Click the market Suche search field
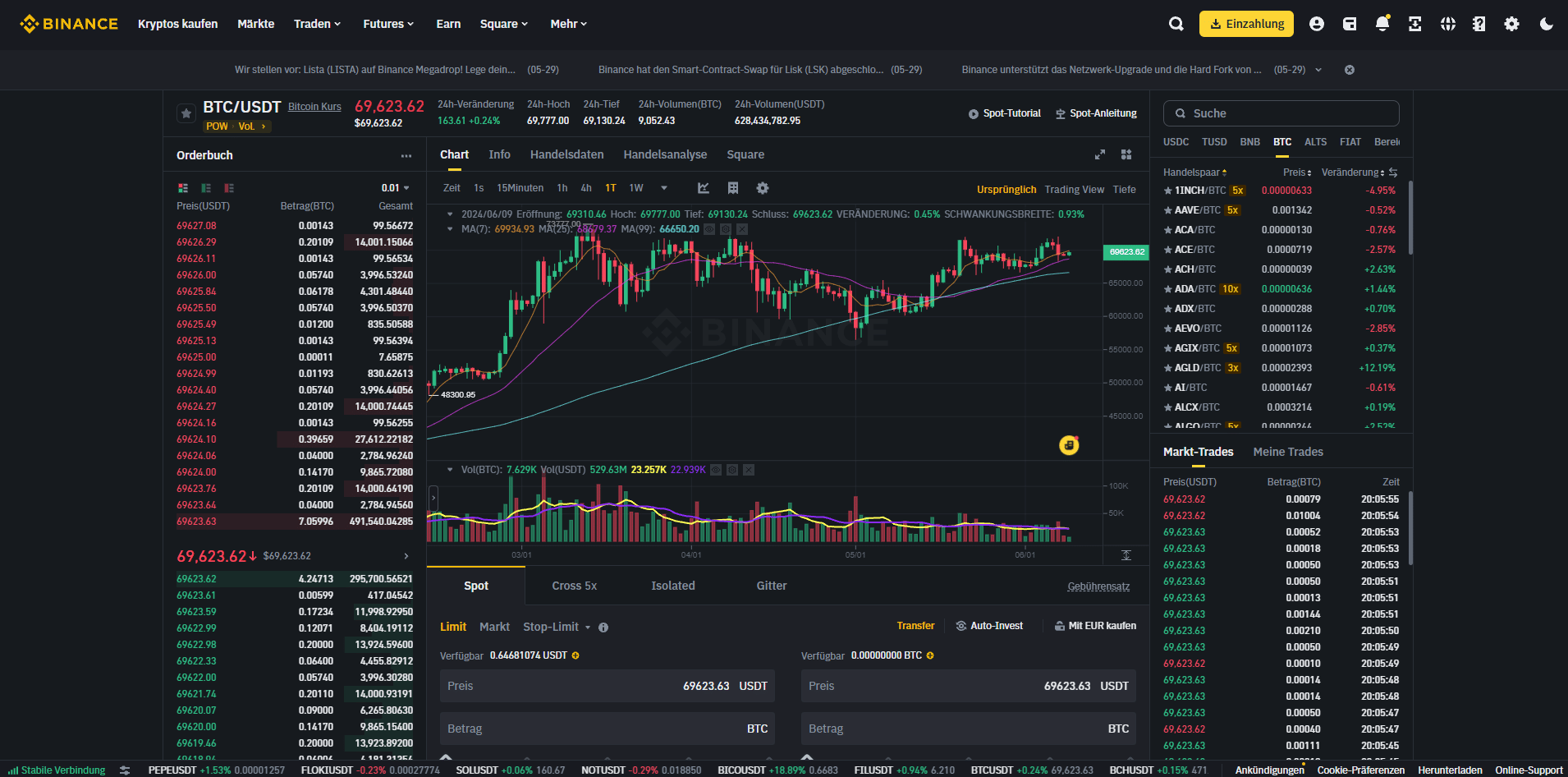1568x777 pixels. pyautogui.click(x=1281, y=113)
